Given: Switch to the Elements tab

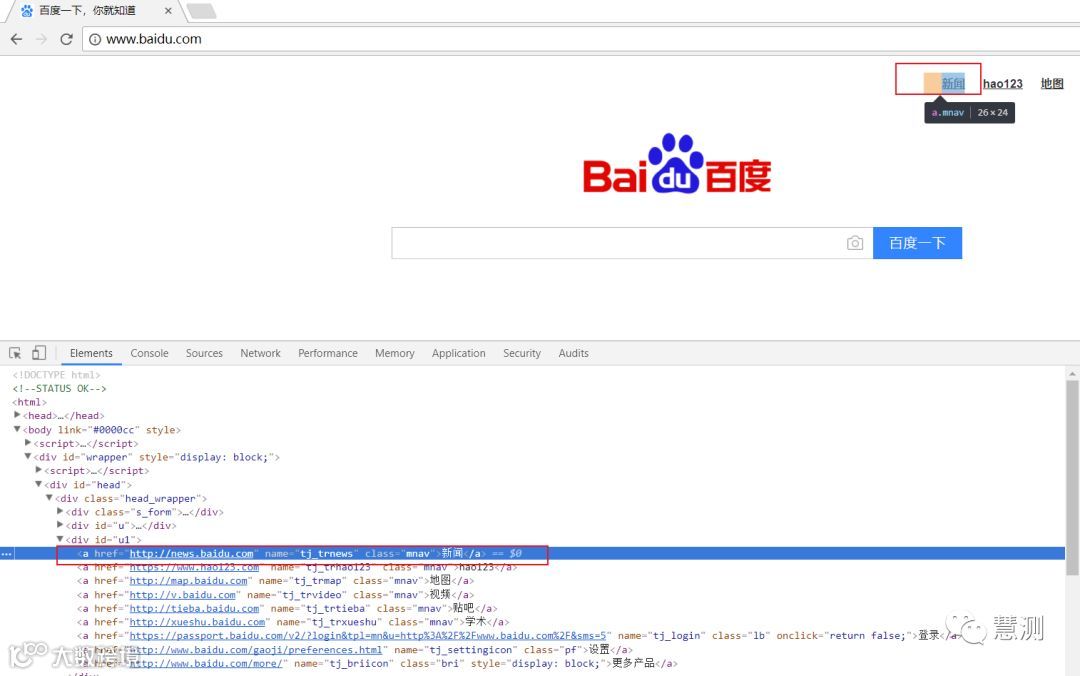Looking at the screenshot, I should click(x=91, y=353).
